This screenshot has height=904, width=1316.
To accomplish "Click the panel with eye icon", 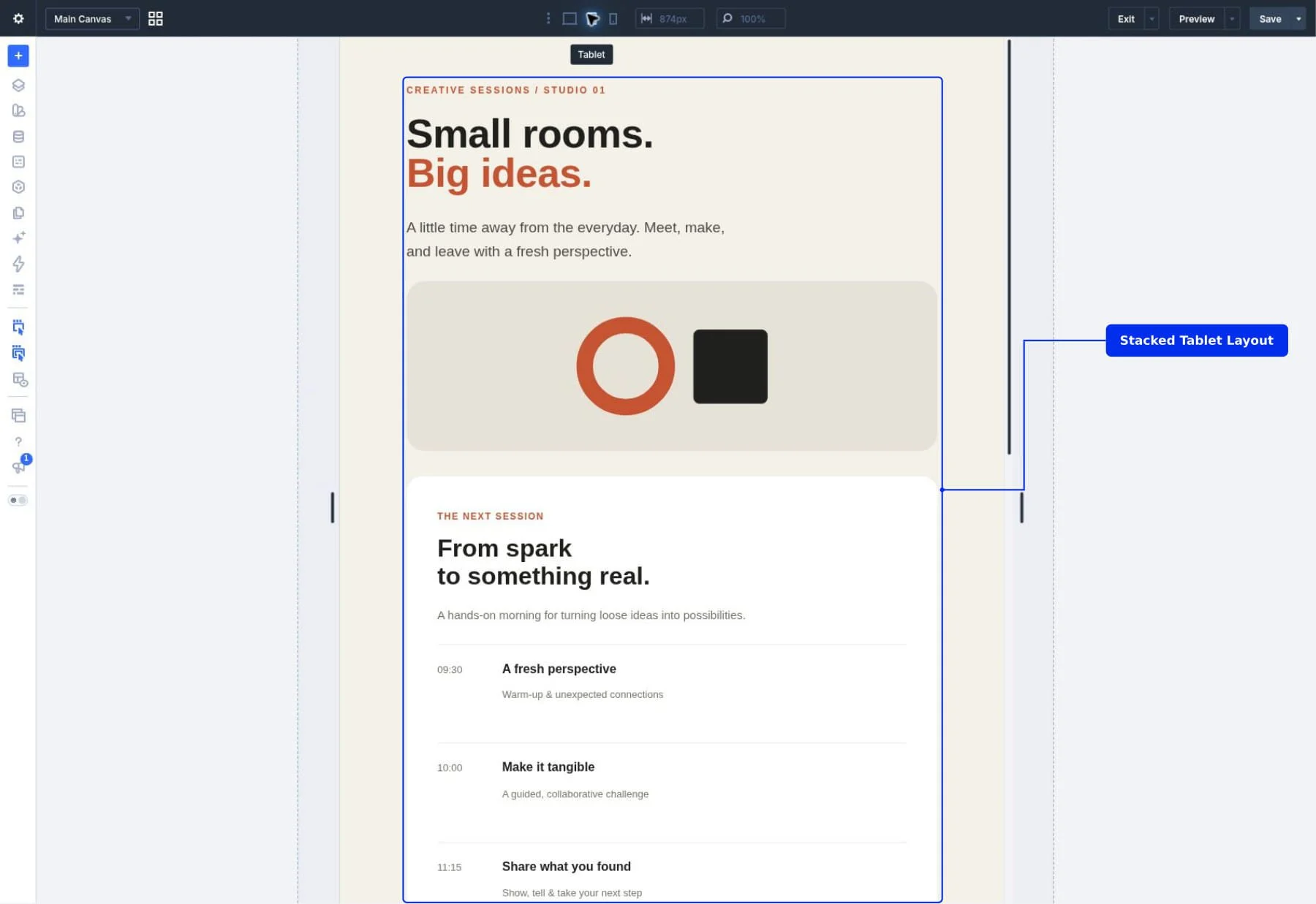I will click(x=20, y=379).
